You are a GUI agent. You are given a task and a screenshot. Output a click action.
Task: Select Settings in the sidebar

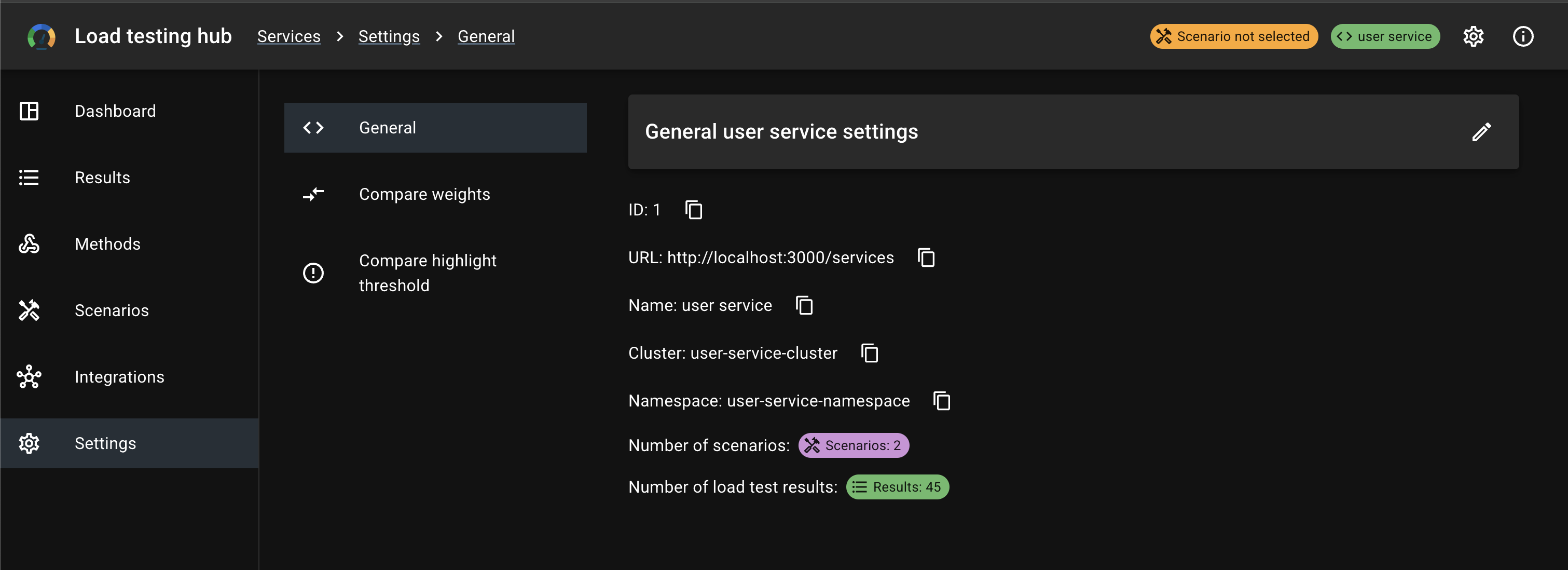pyautogui.click(x=130, y=443)
